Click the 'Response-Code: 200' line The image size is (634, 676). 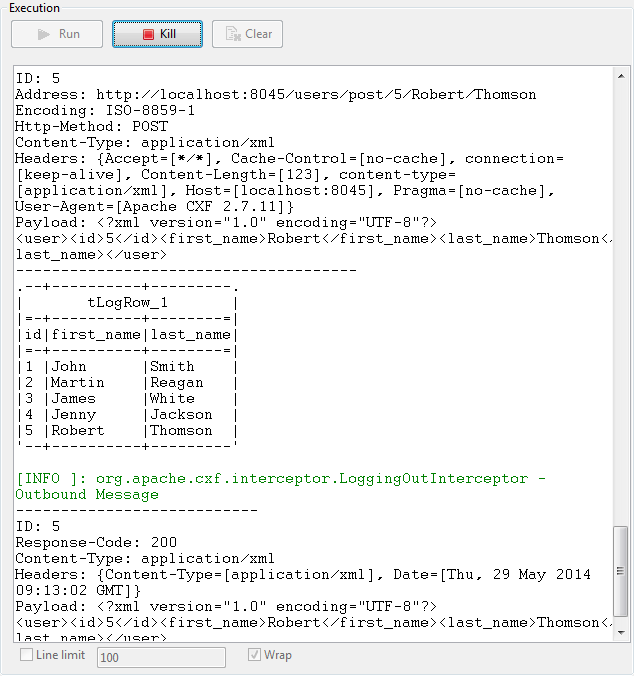tap(96, 542)
